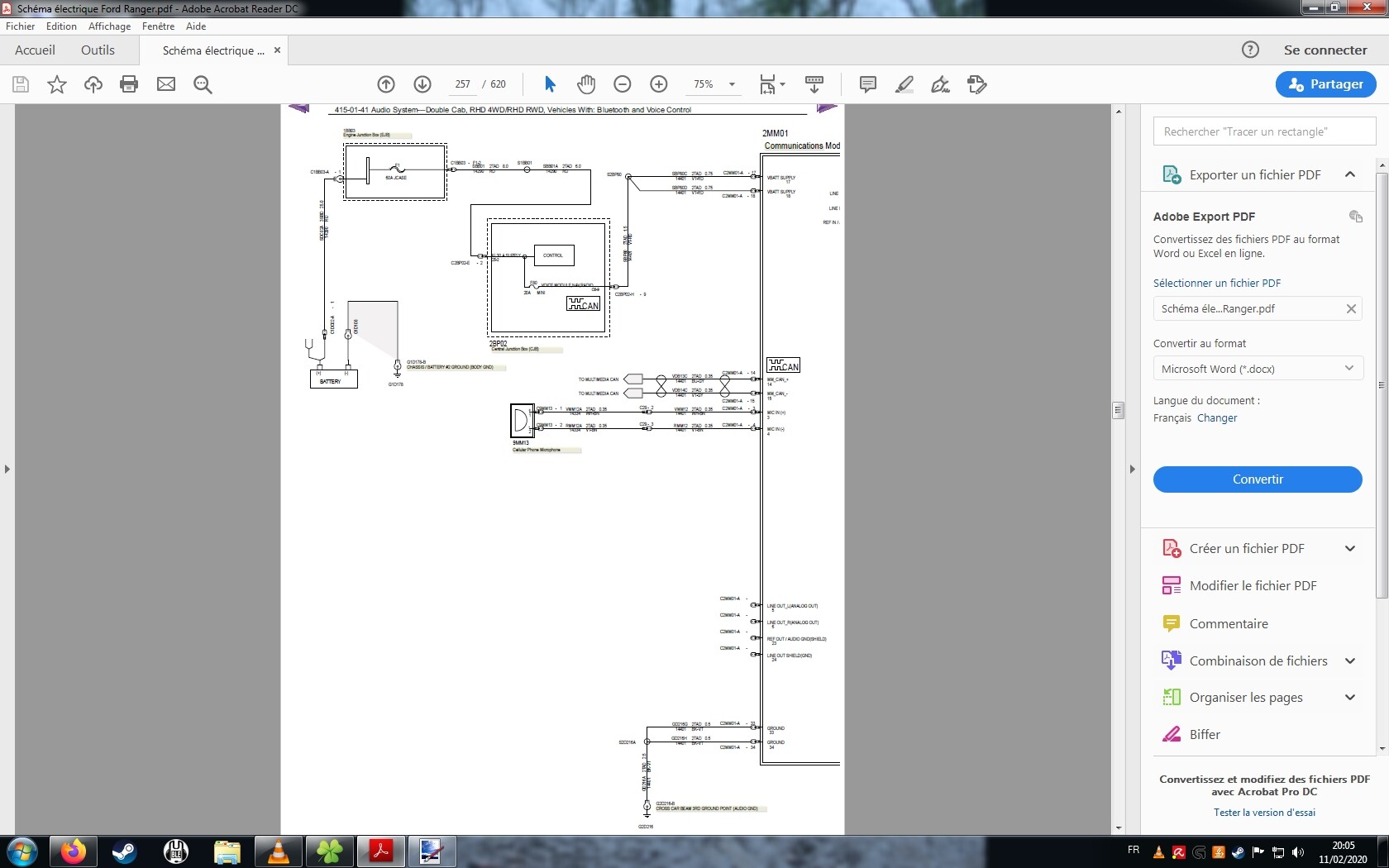Select the arrow selection tool
Image resolution: width=1389 pixels, height=868 pixels.
pos(550,84)
